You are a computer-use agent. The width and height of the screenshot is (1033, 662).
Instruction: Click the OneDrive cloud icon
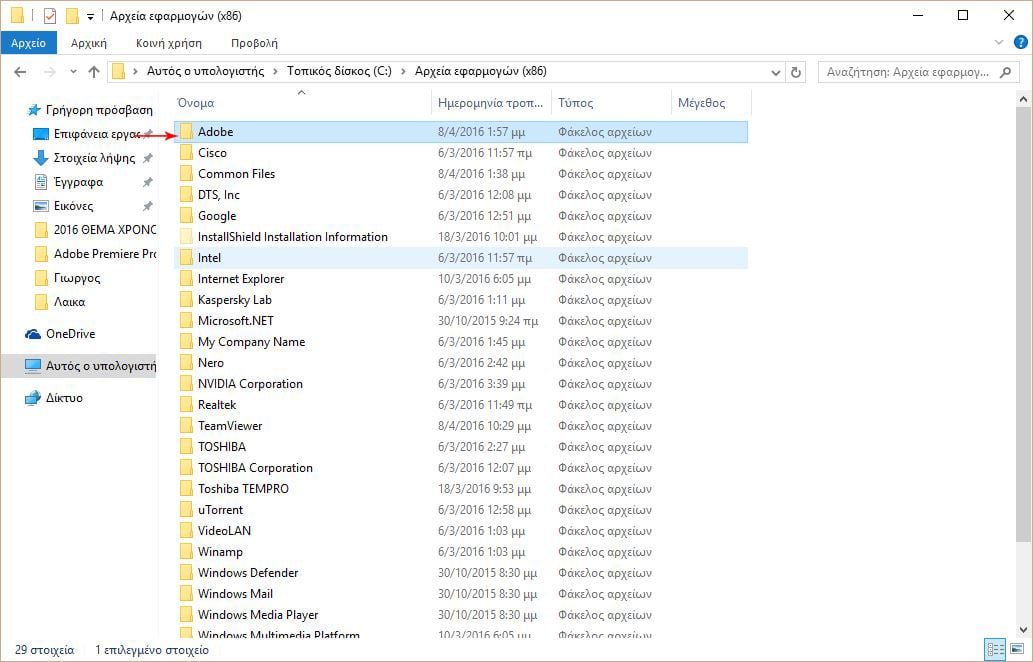tap(33, 334)
